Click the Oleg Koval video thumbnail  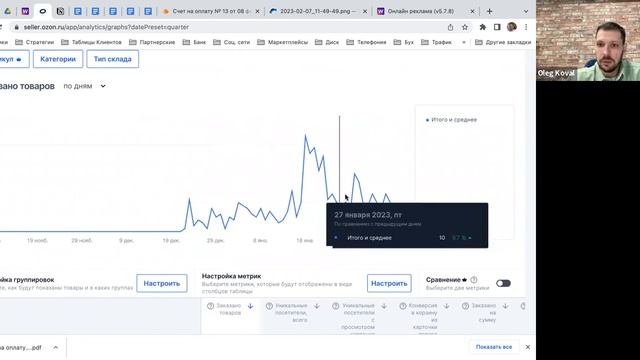[x=588, y=40]
